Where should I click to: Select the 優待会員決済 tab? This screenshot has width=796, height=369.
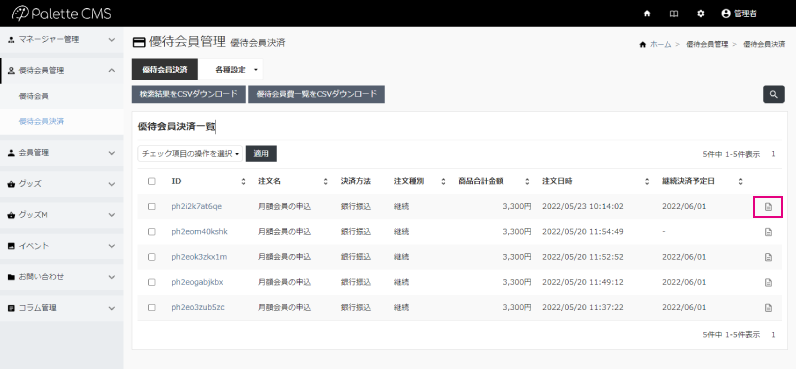point(164,70)
